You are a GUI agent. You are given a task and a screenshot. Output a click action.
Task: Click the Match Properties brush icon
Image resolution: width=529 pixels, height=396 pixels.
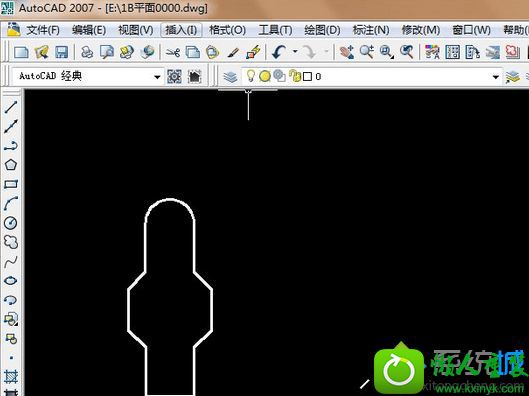(x=233, y=52)
